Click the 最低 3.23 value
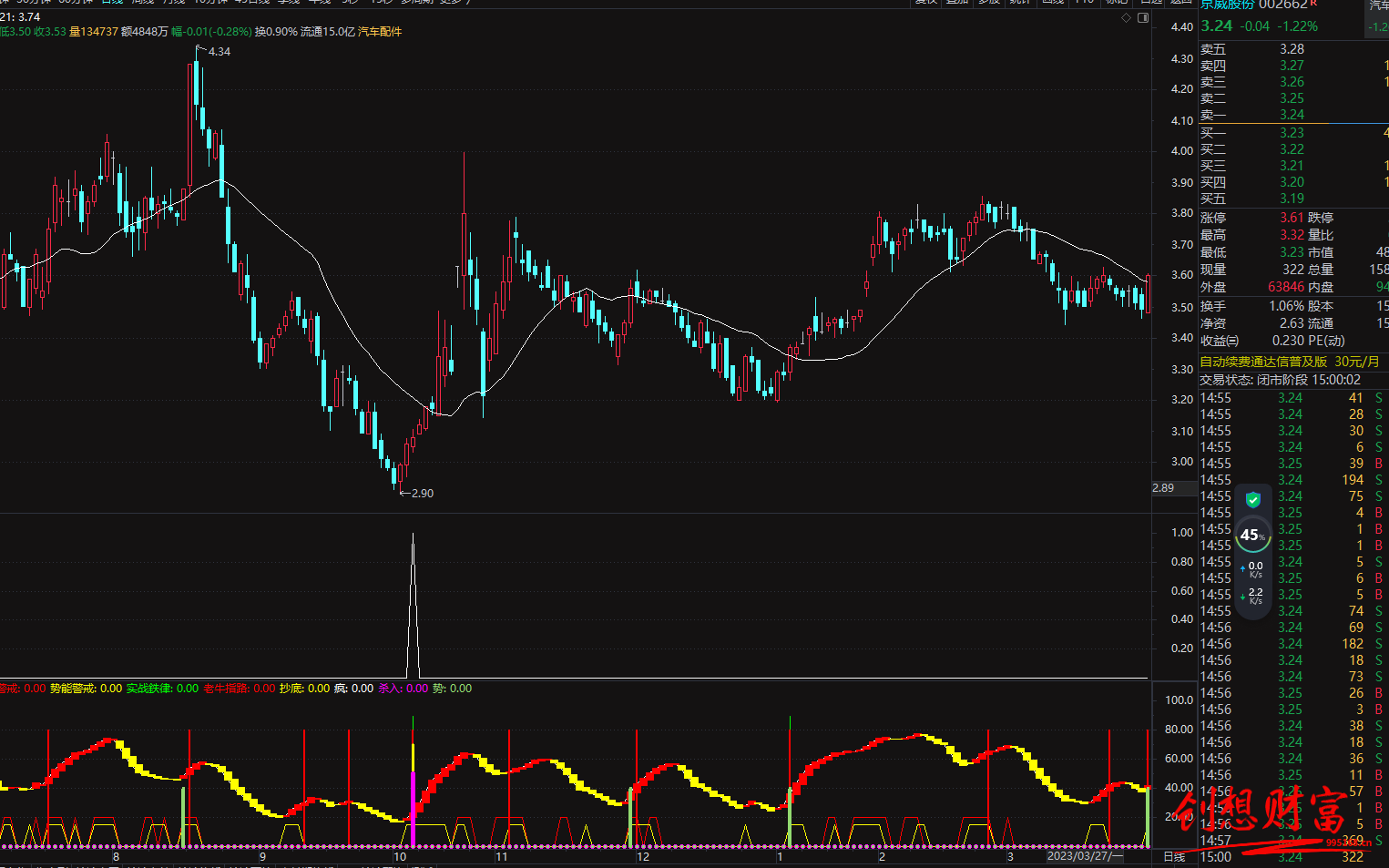Image resolution: width=1389 pixels, height=868 pixels. [1292, 252]
